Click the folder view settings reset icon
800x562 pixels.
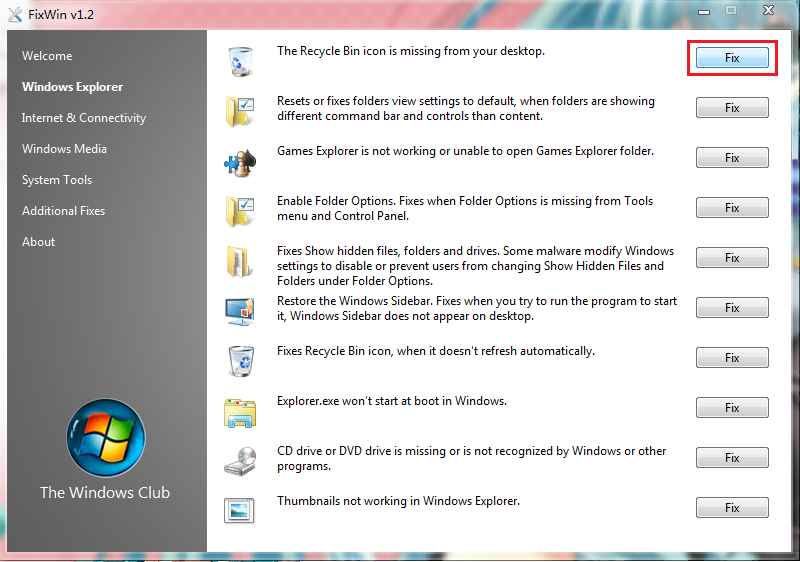(240, 111)
